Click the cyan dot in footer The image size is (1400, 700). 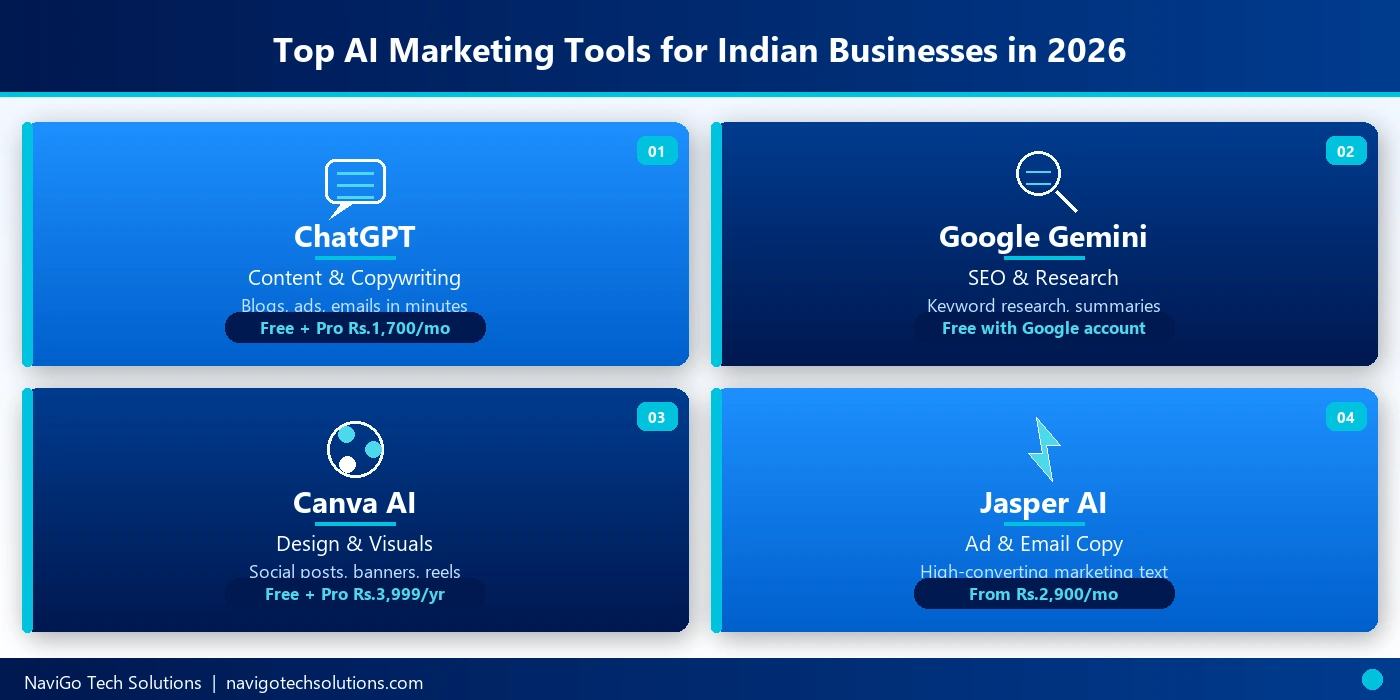point(1372,678)
